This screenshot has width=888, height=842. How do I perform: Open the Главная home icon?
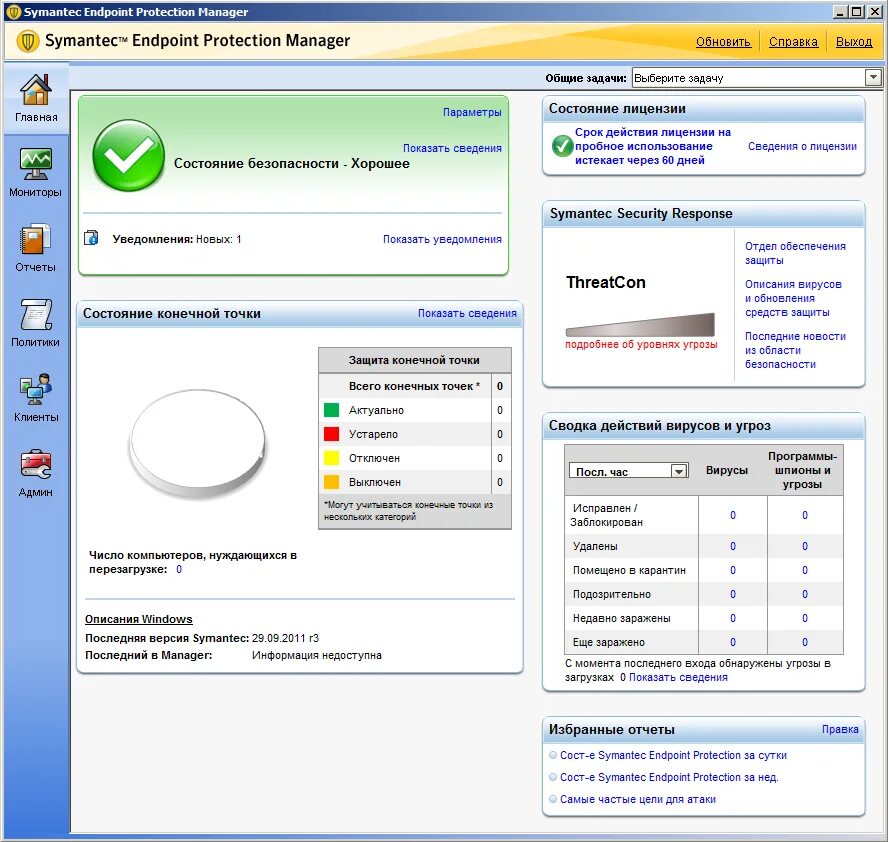point(36,91)
